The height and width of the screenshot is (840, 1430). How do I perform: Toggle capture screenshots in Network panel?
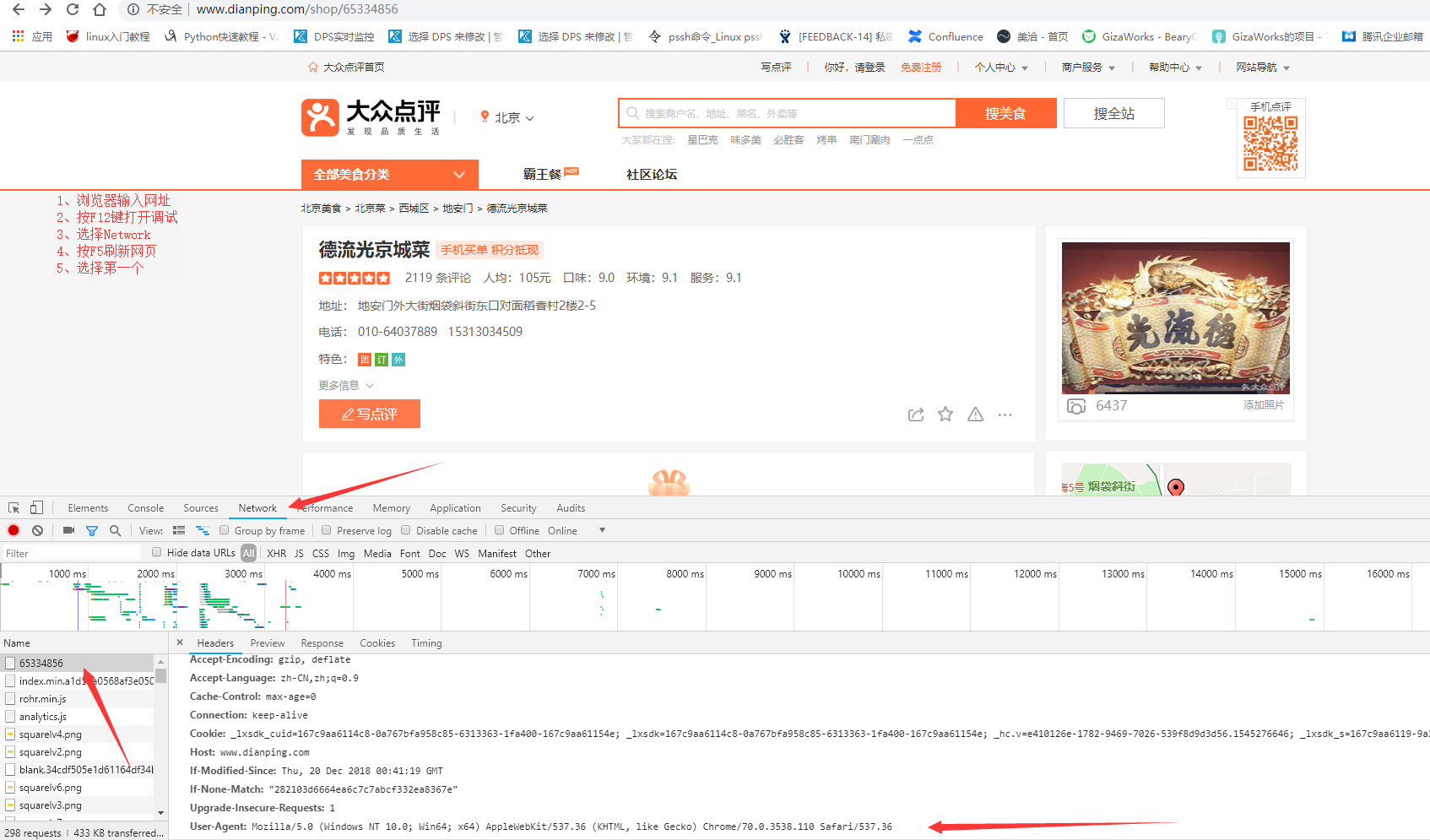coord(68,530)
